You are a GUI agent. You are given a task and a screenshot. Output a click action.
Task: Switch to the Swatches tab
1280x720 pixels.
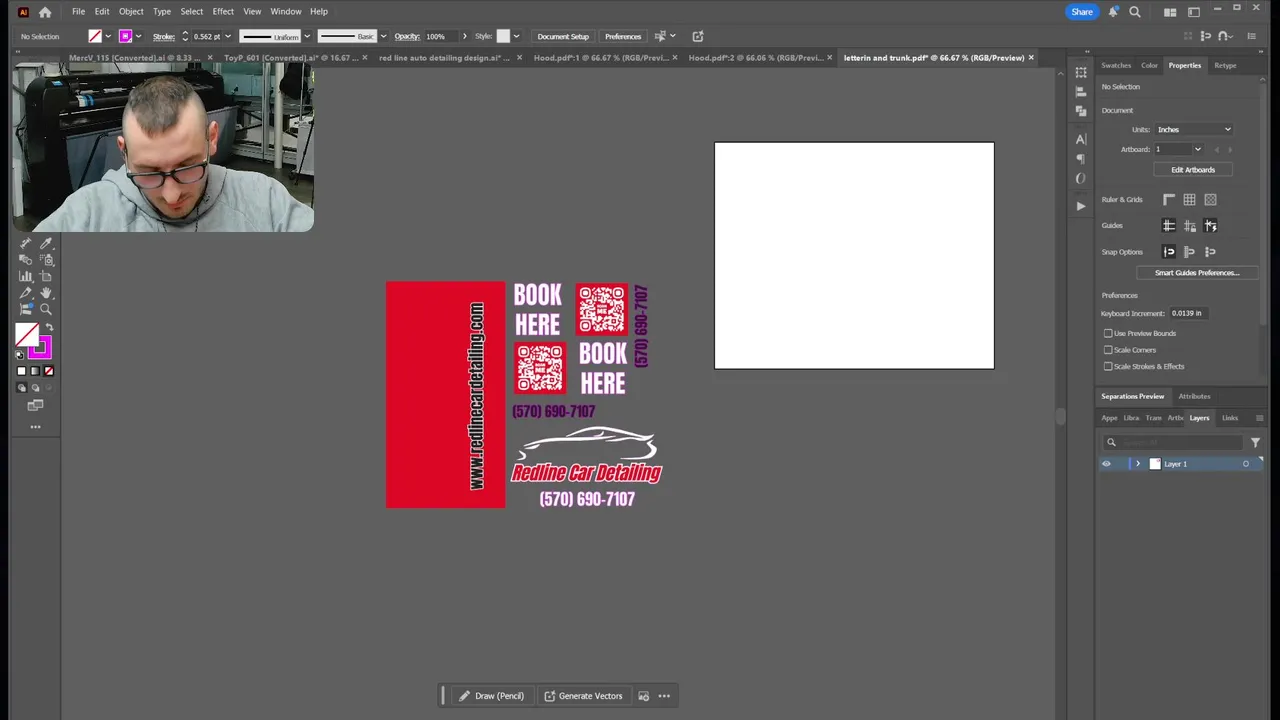1116,66
